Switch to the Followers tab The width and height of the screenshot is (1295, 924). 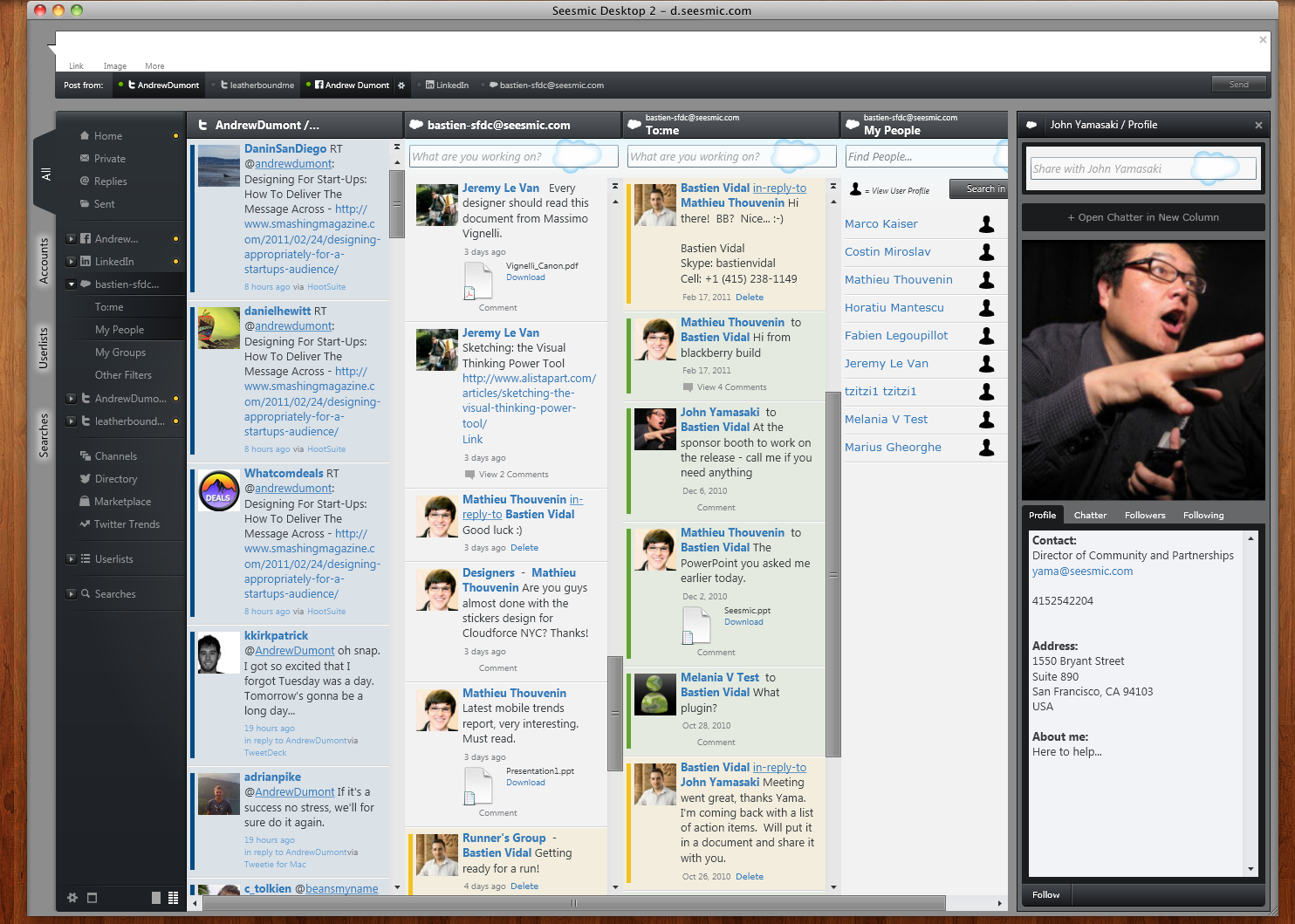1145,515
